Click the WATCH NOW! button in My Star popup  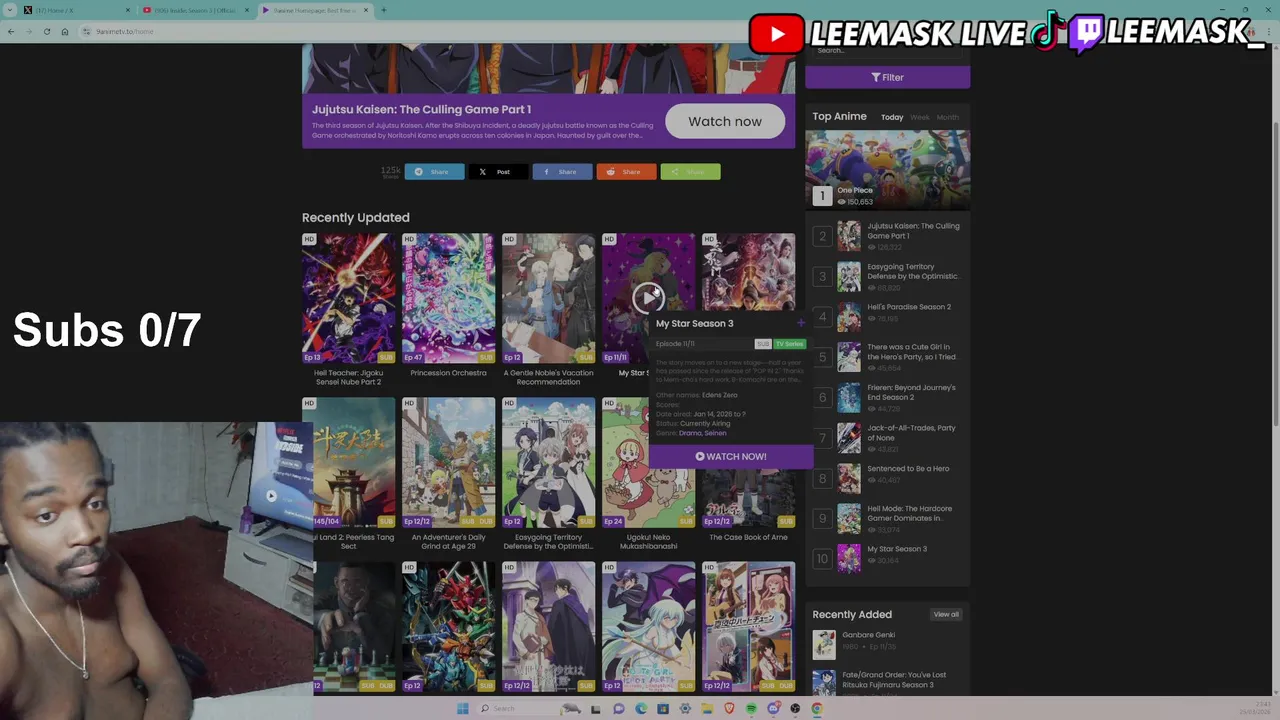[x=731, y=456]
